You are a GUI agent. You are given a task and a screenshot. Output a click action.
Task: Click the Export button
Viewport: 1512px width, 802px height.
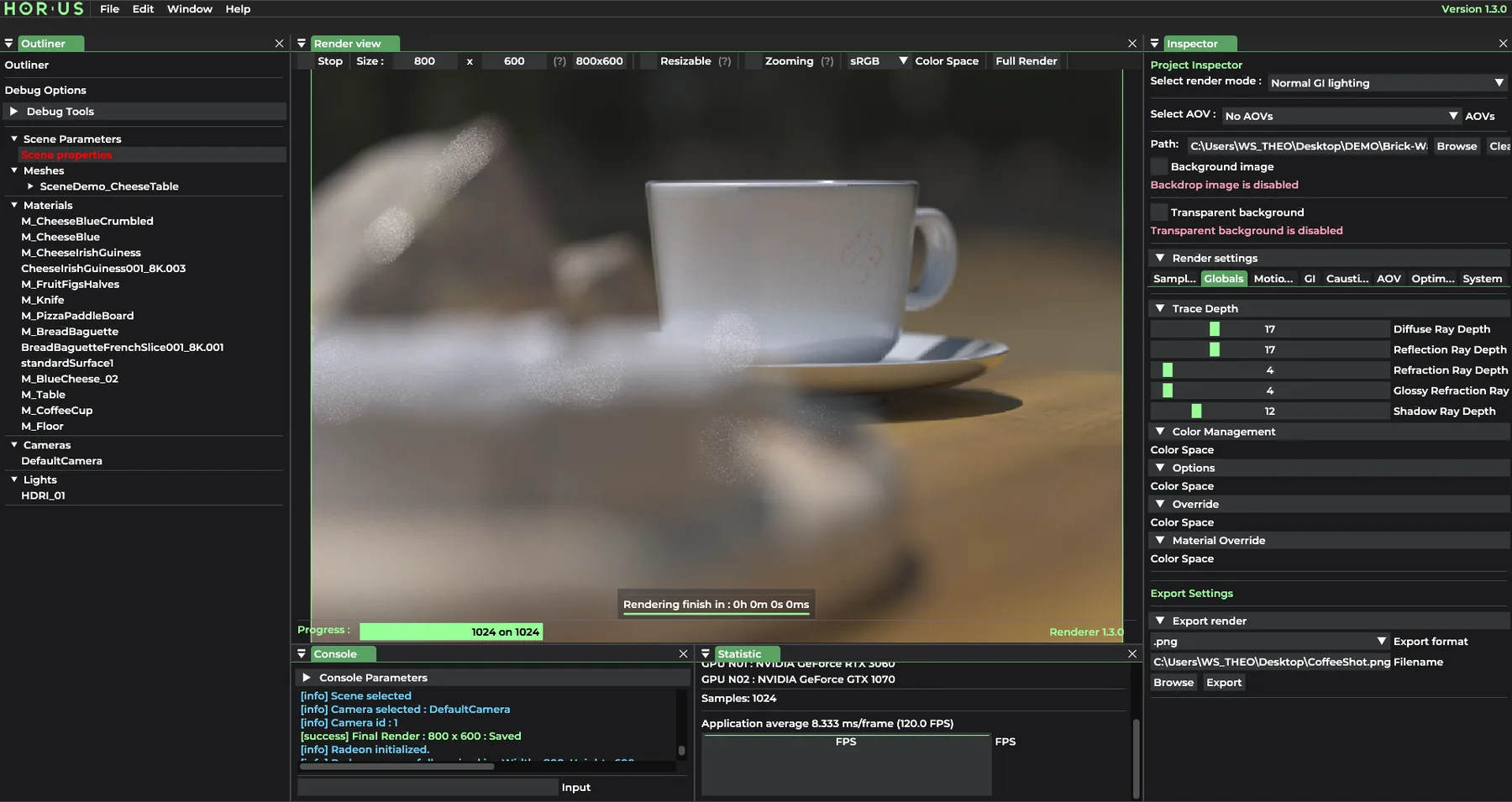(x=1224, y=683)
